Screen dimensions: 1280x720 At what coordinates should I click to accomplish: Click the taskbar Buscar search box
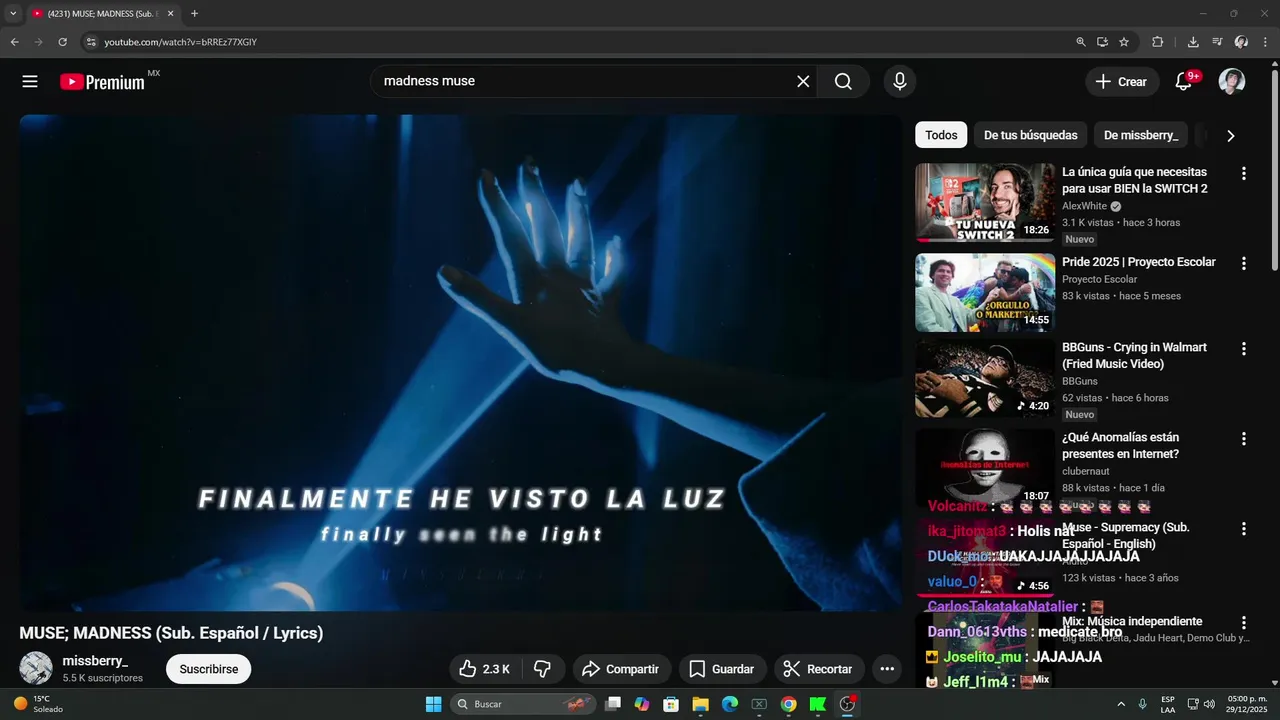pos(524,704)
